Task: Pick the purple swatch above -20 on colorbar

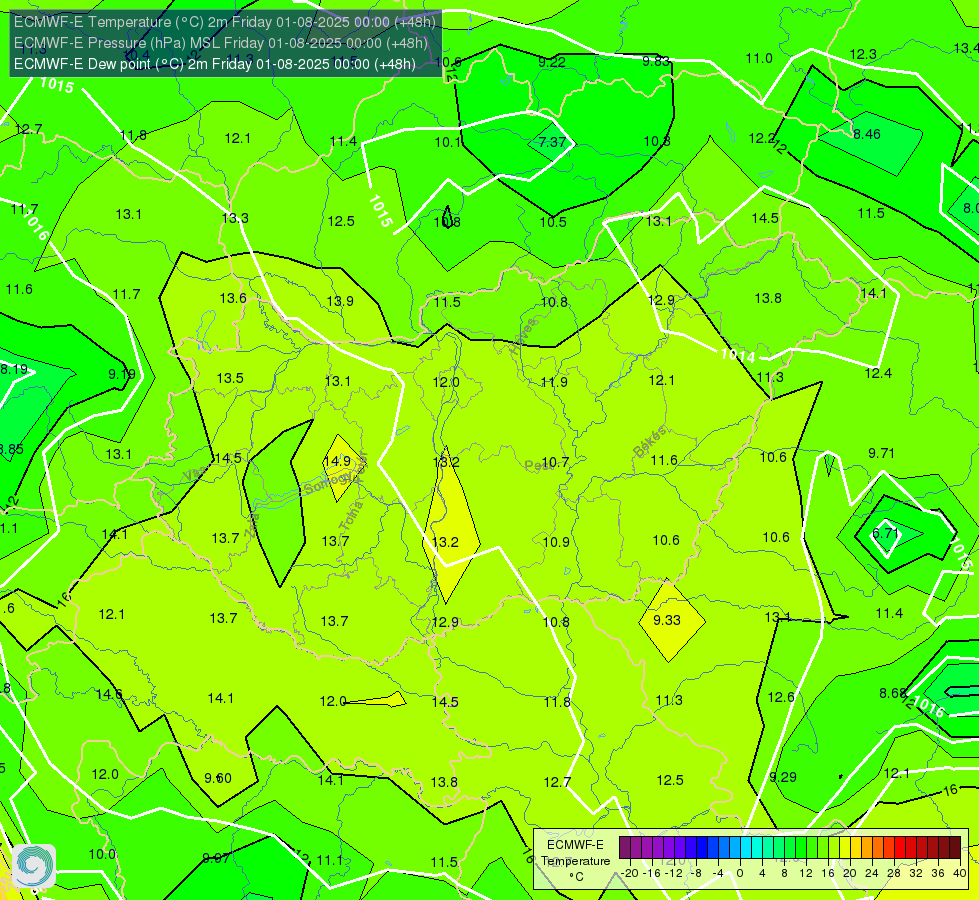Action: (625, 848)
